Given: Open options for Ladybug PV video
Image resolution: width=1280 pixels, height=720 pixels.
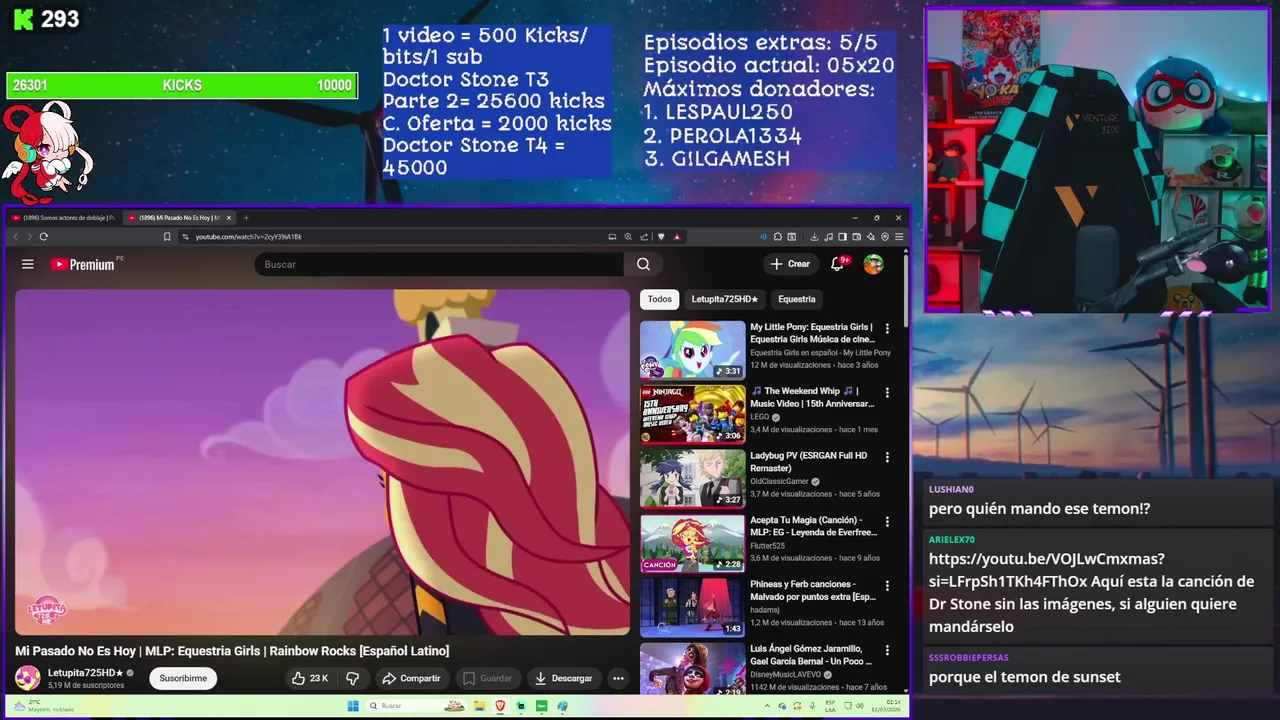Looking at the screenshot, I should pyautogui.click(x=887, y=457).
